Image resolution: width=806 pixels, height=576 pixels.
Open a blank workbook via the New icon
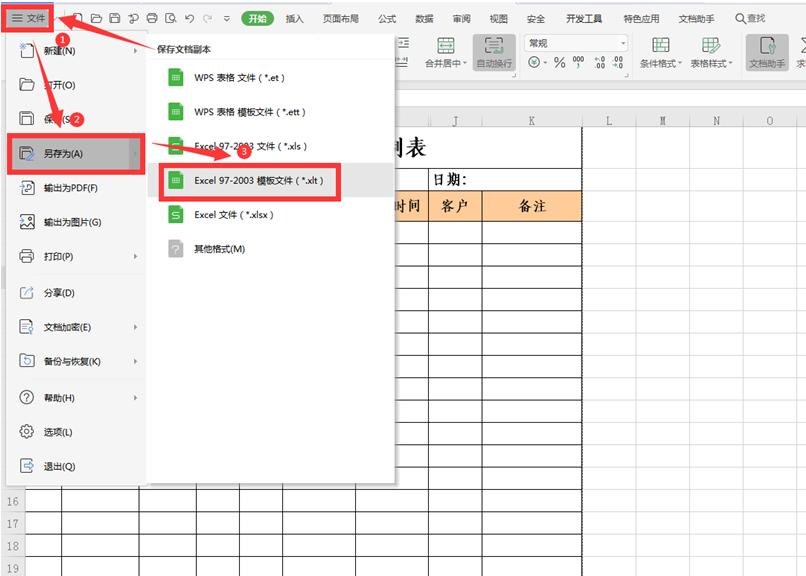point(80,17)
